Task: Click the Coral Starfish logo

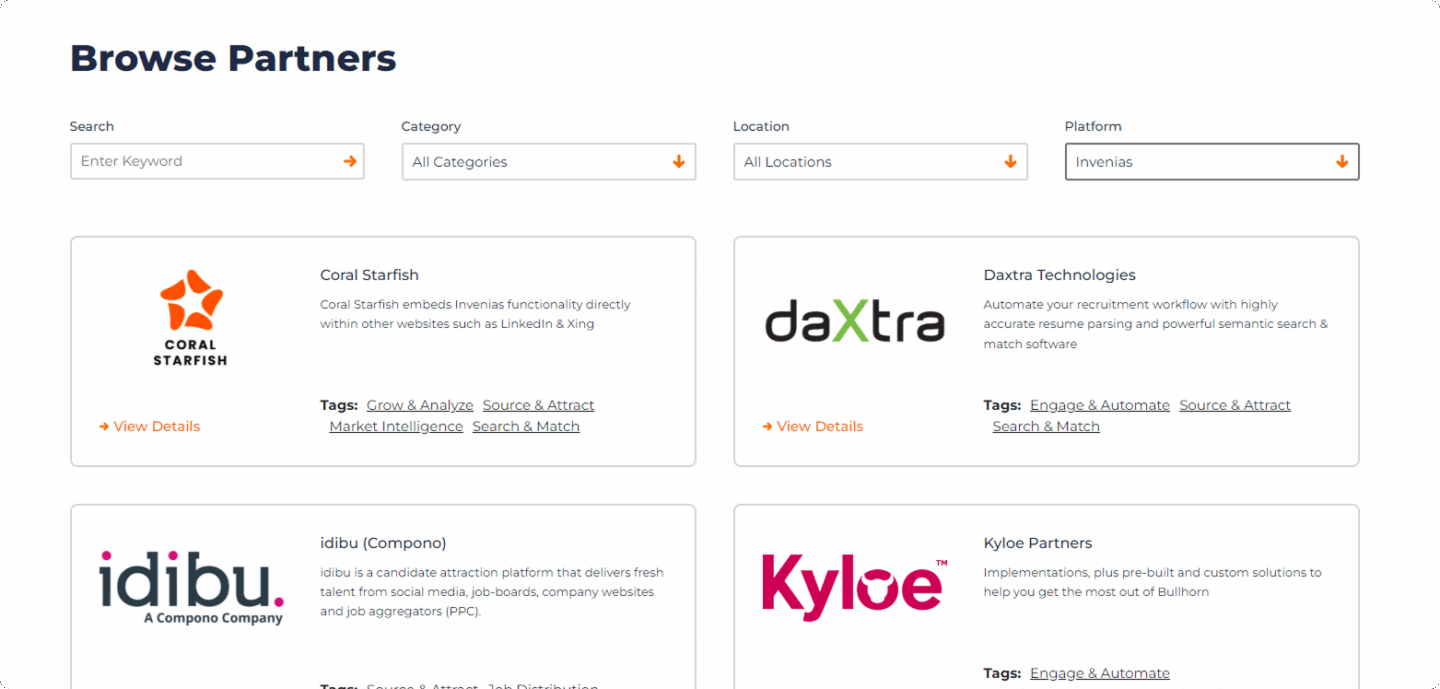Action: click(x=190, y=317)
